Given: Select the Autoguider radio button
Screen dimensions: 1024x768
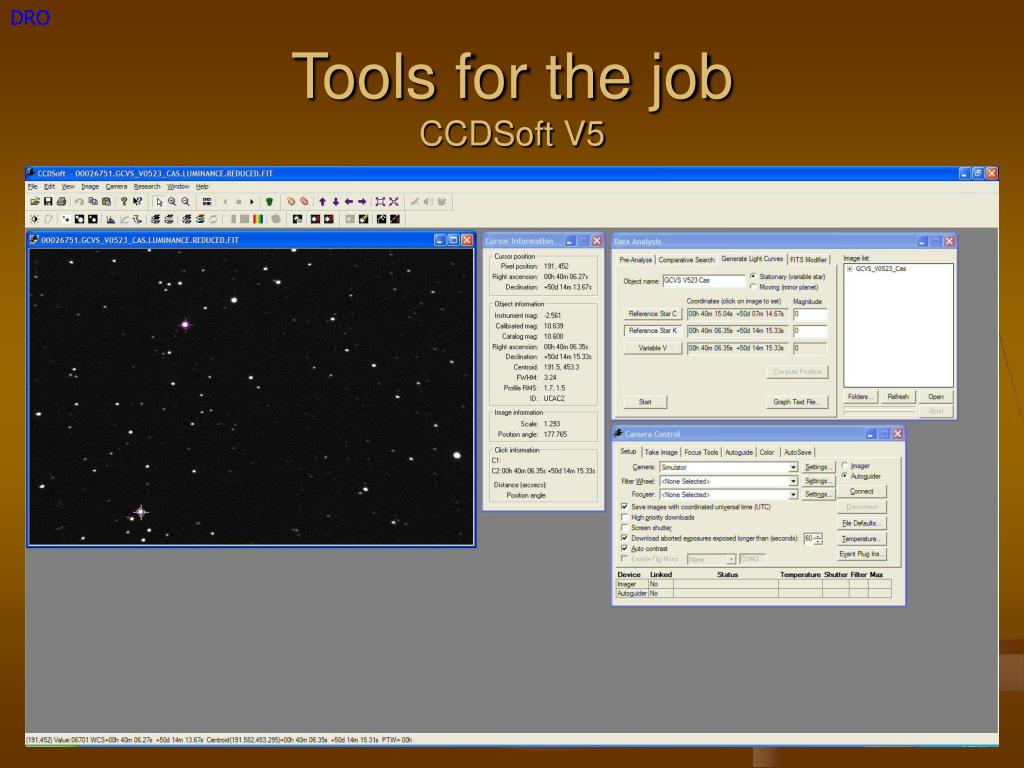Looking at the screenshot, I should coord(844,476).
